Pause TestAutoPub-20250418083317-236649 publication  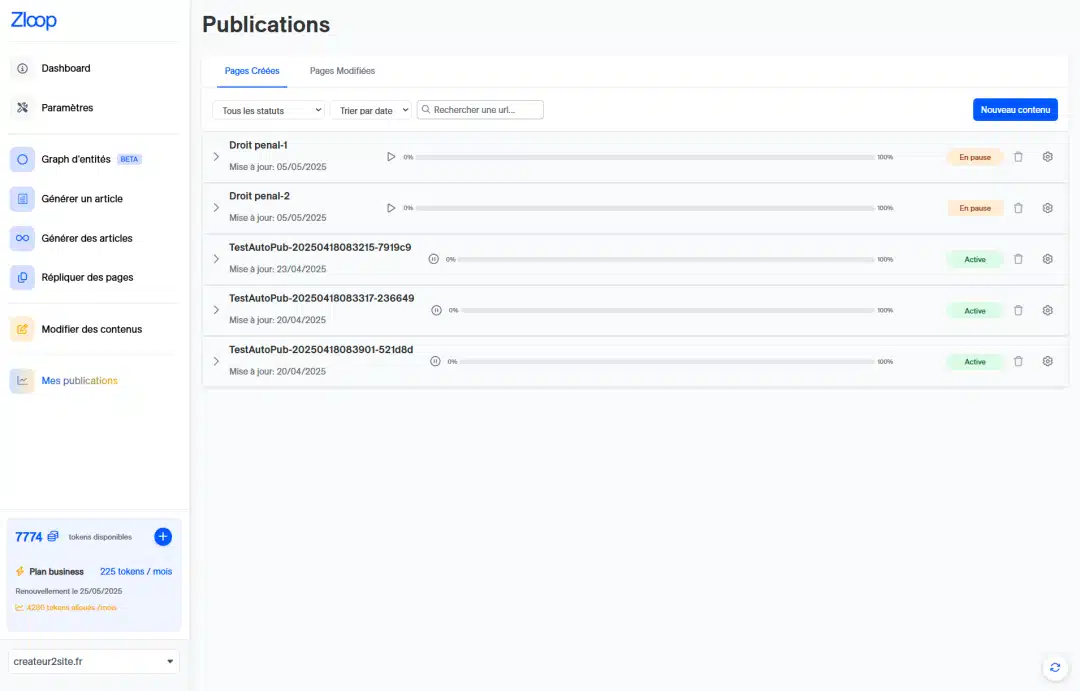point(436,310)
